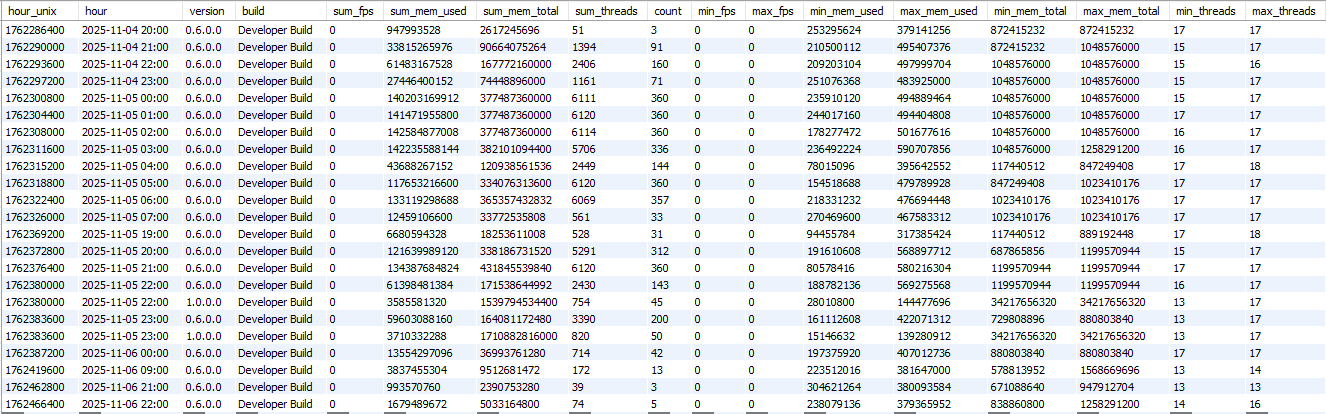1327x414 pixels.
Task: Sort by the hour_unix column header
Action: [x=30, y=10]
